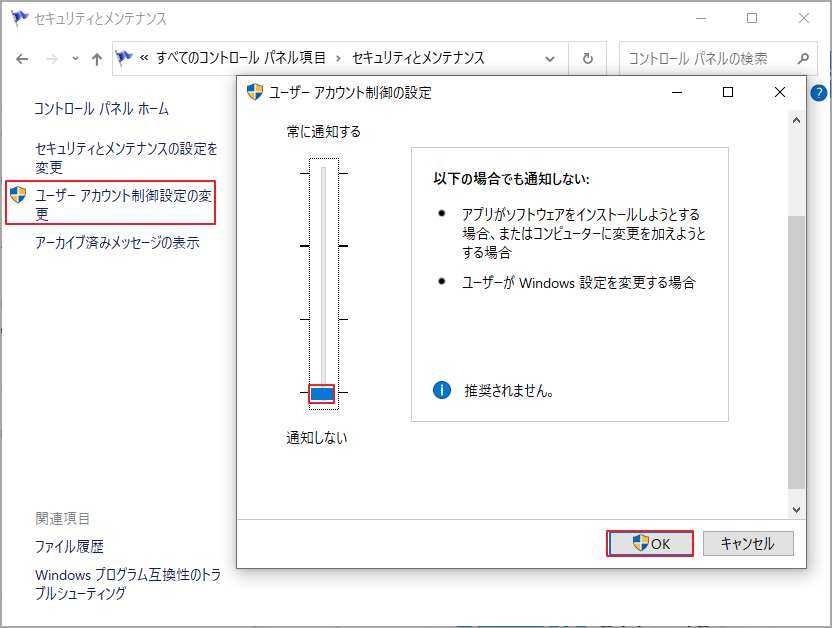
Task: Click the UAC slider second notch level
Action: pyautogui.click(x=323, y=246)
